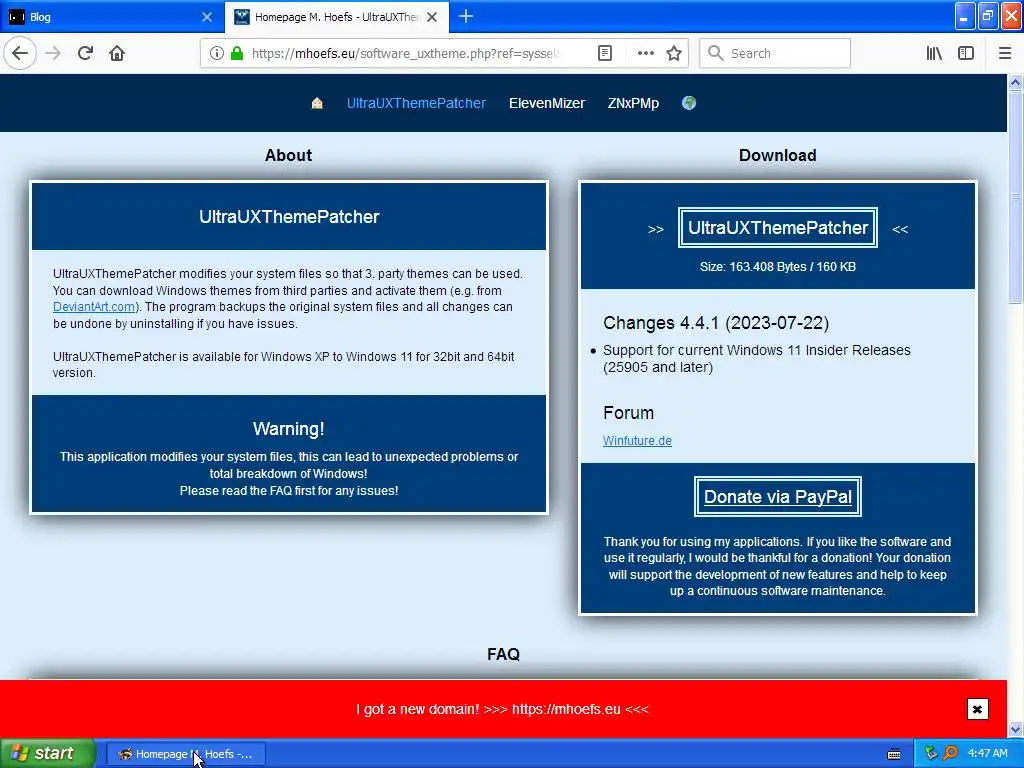Click the keyboard icon in taskbar
The height and width of the screenshot is (768, 1024).
[x=894, y=754]
